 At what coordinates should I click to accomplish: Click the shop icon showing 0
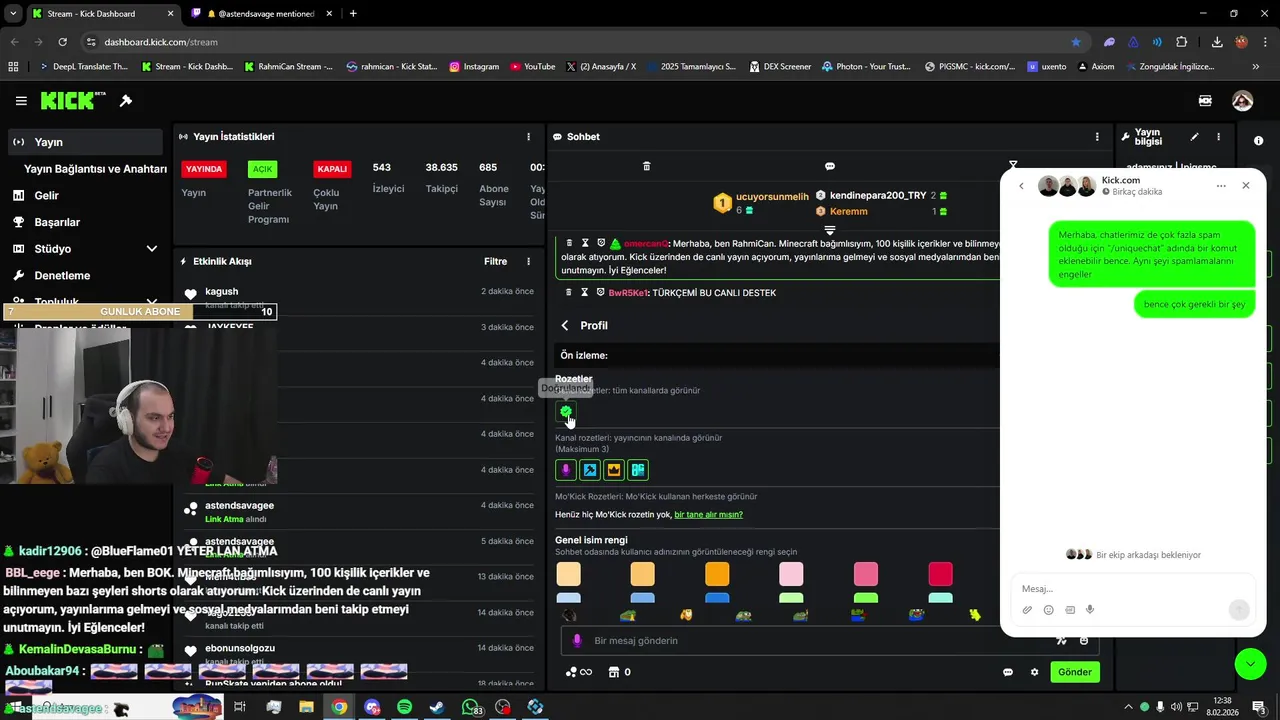point(619,672)
